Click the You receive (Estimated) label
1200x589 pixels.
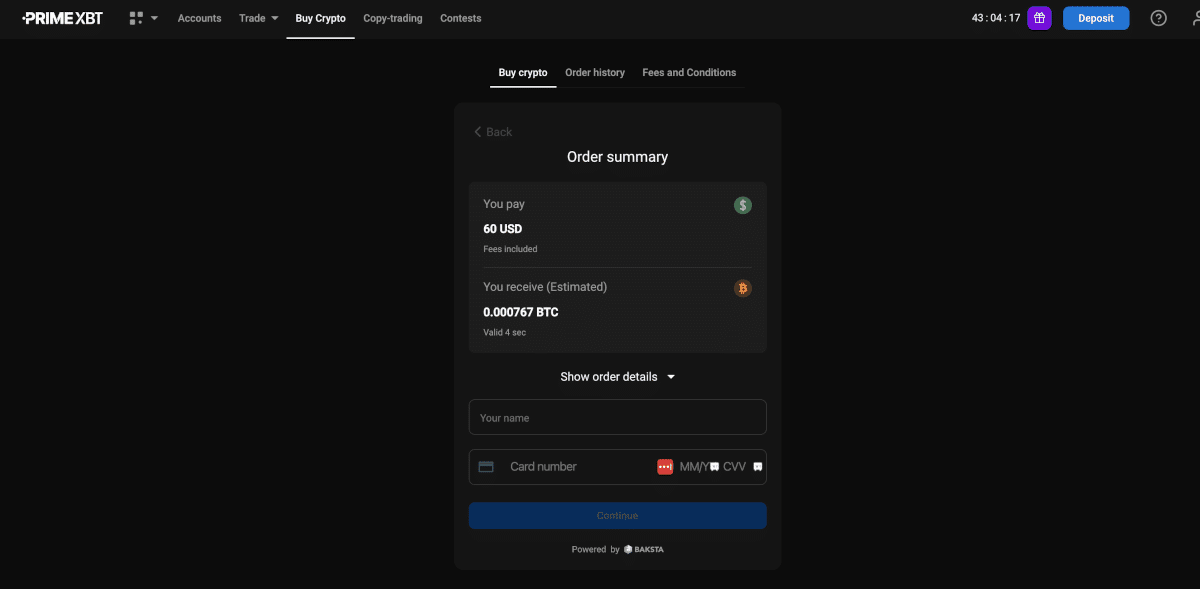coord(545,287)
